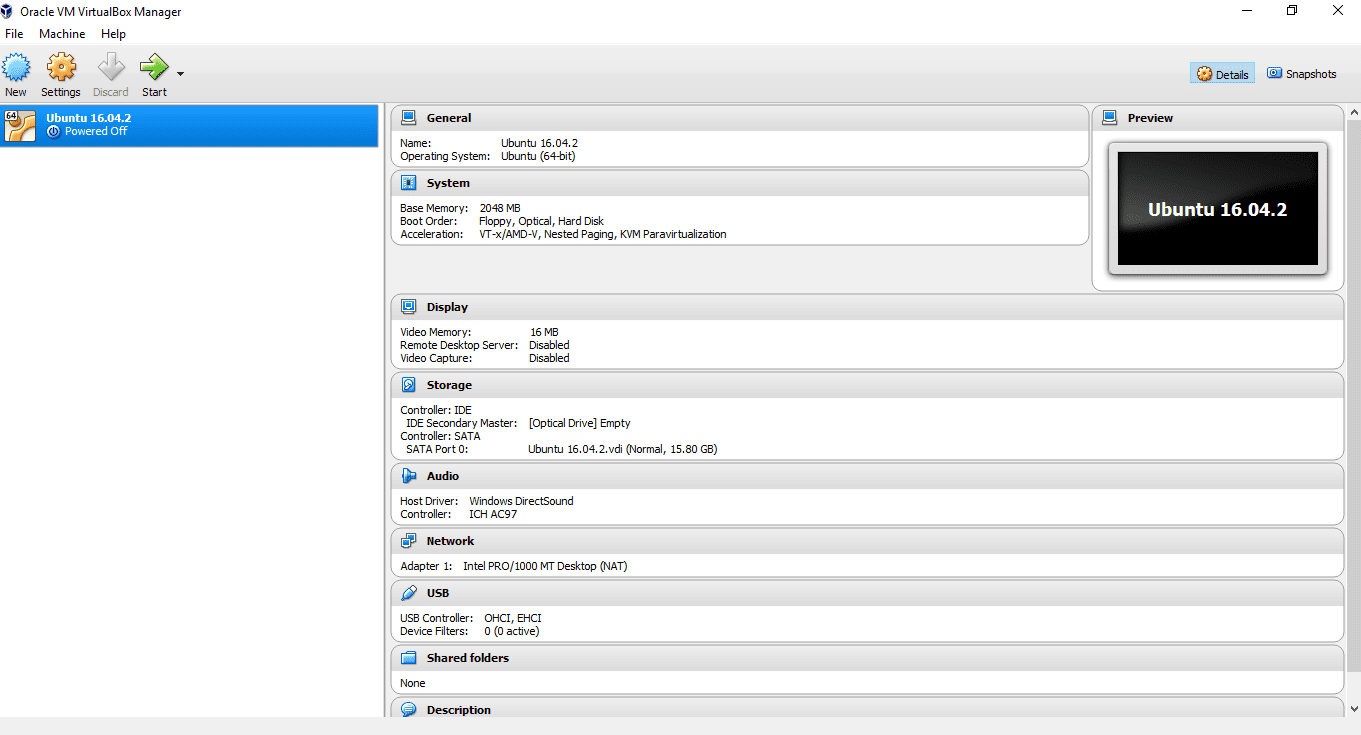Open the Settings gear icon

[61, 68]
